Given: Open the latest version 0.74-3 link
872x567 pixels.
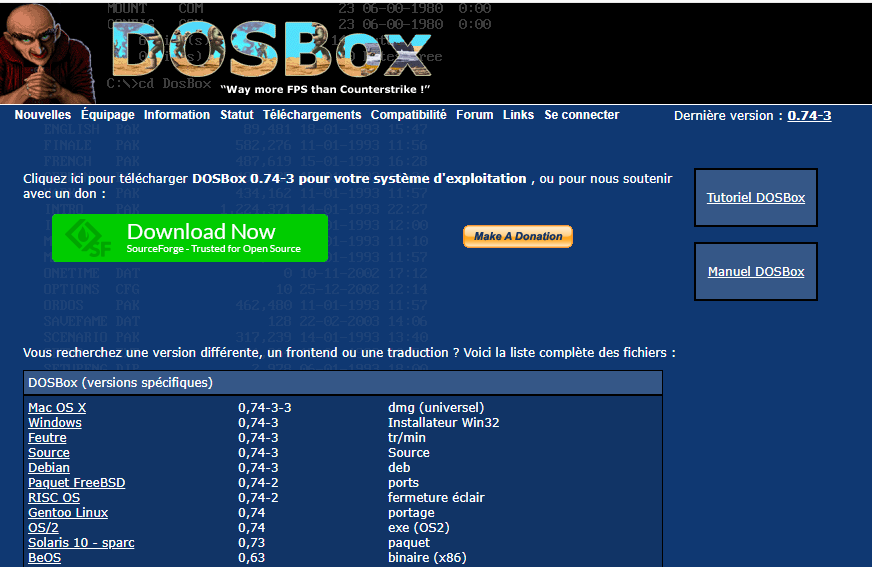Looking at the screenshot, I should (809, 116).
